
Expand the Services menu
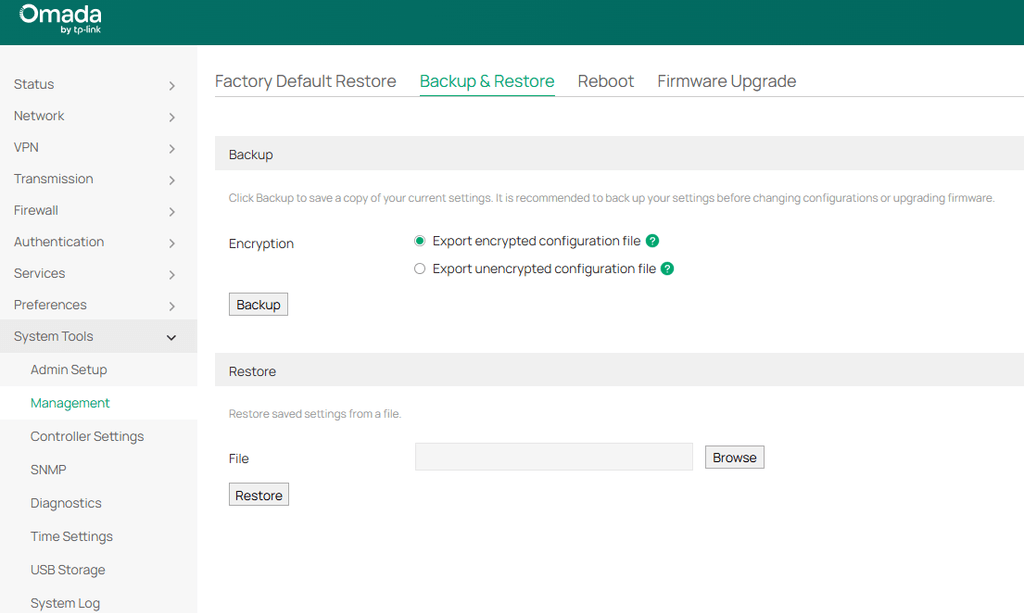(x=99, y=273)
